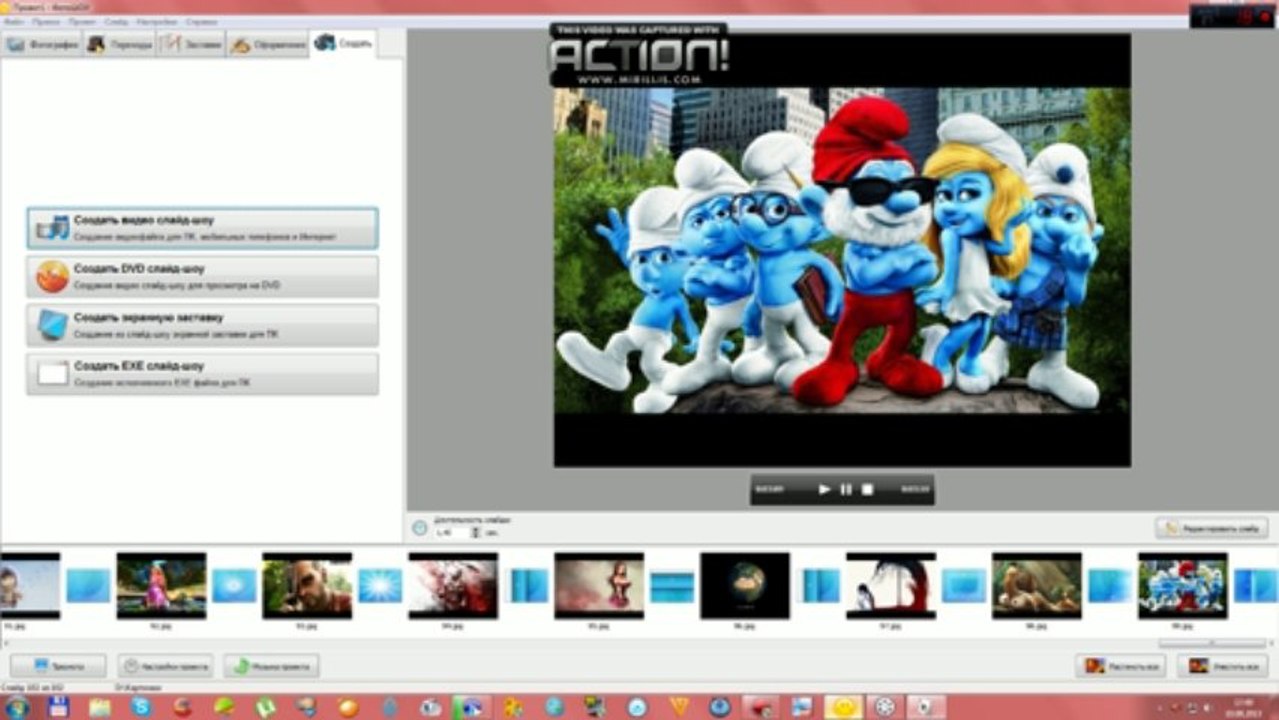Click the system tray clock
The width and height of the screenshot is (1279, 720).
coord(1244,707)
